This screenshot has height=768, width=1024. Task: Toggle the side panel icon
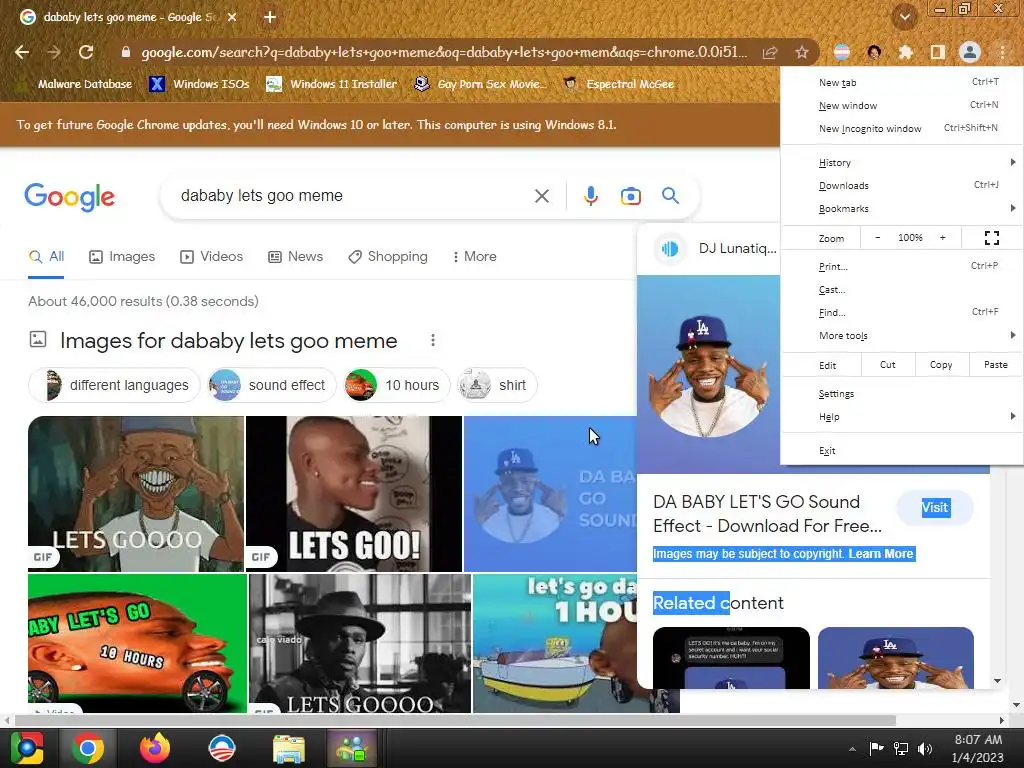[937, 52]
